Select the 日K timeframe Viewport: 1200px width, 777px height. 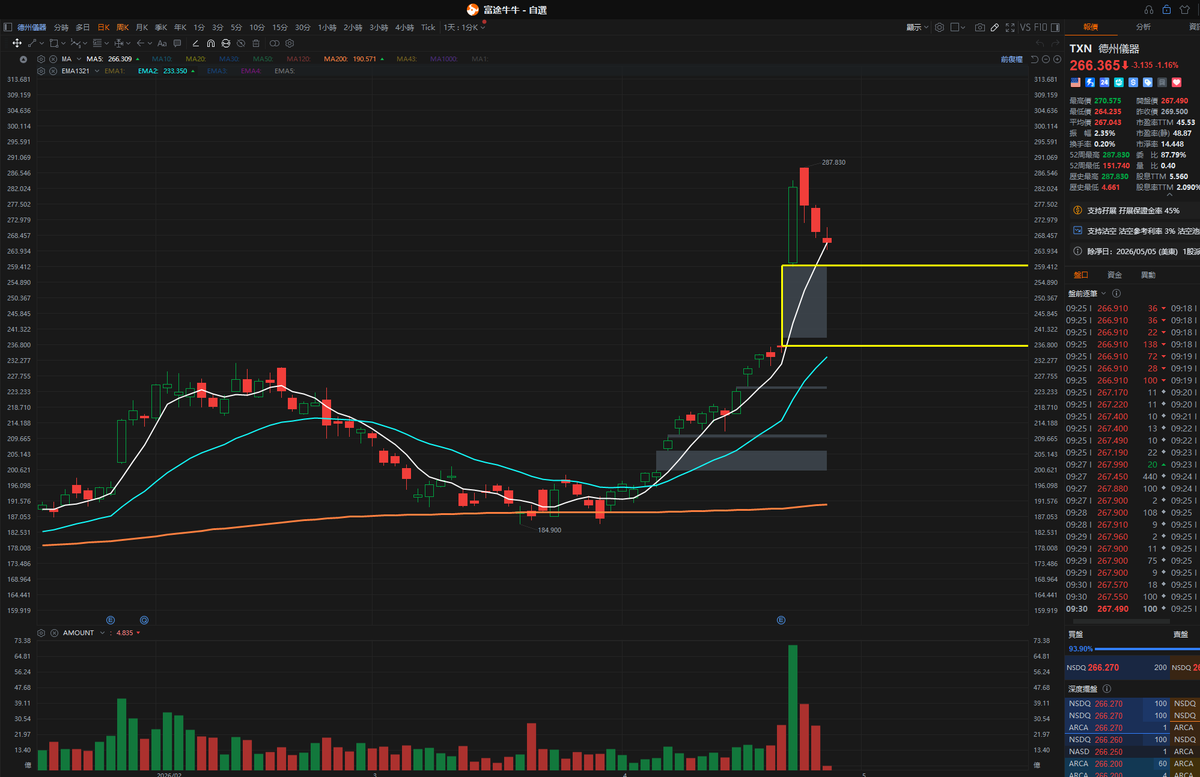click(103, 27)
